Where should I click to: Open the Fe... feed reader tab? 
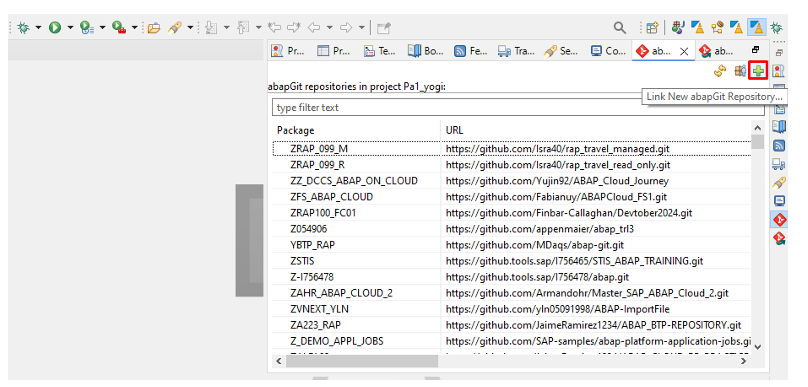coord(470,51)
